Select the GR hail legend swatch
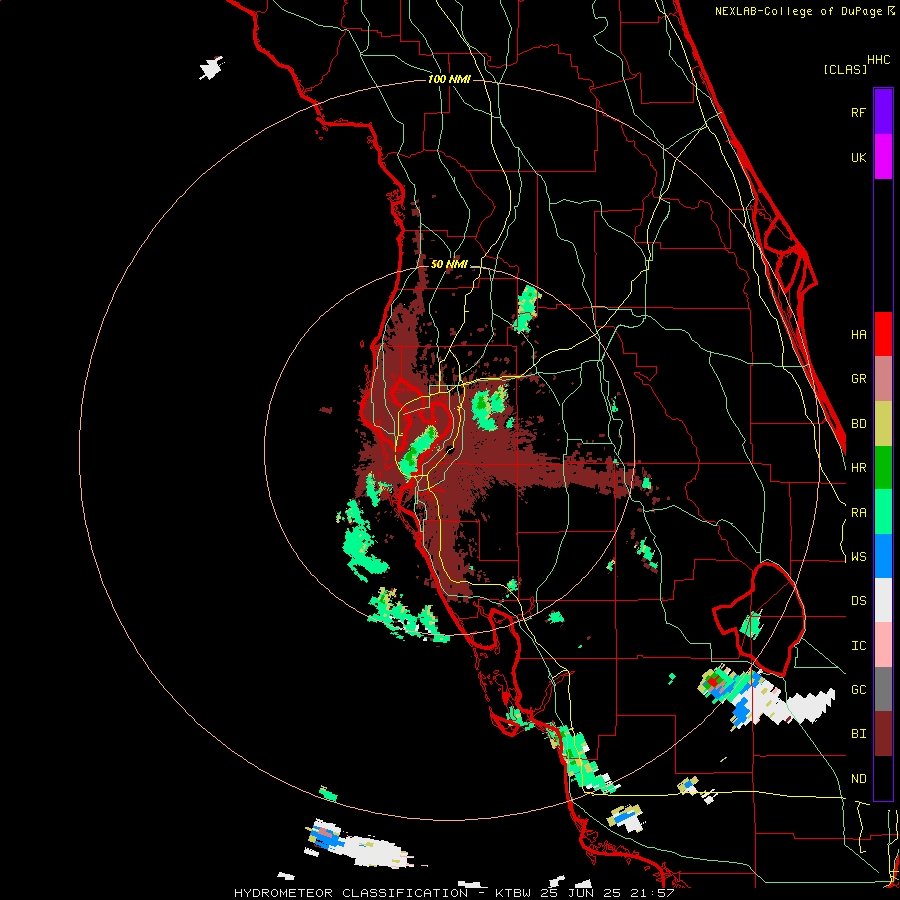Viewport: 900px width, 900px height. coord(883,379)
